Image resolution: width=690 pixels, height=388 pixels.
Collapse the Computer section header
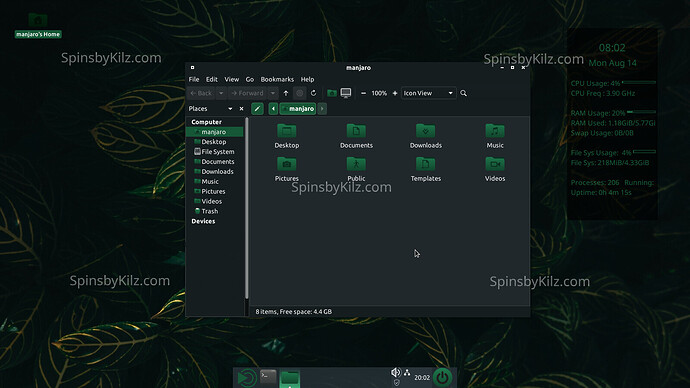click(x=206, y=122)
